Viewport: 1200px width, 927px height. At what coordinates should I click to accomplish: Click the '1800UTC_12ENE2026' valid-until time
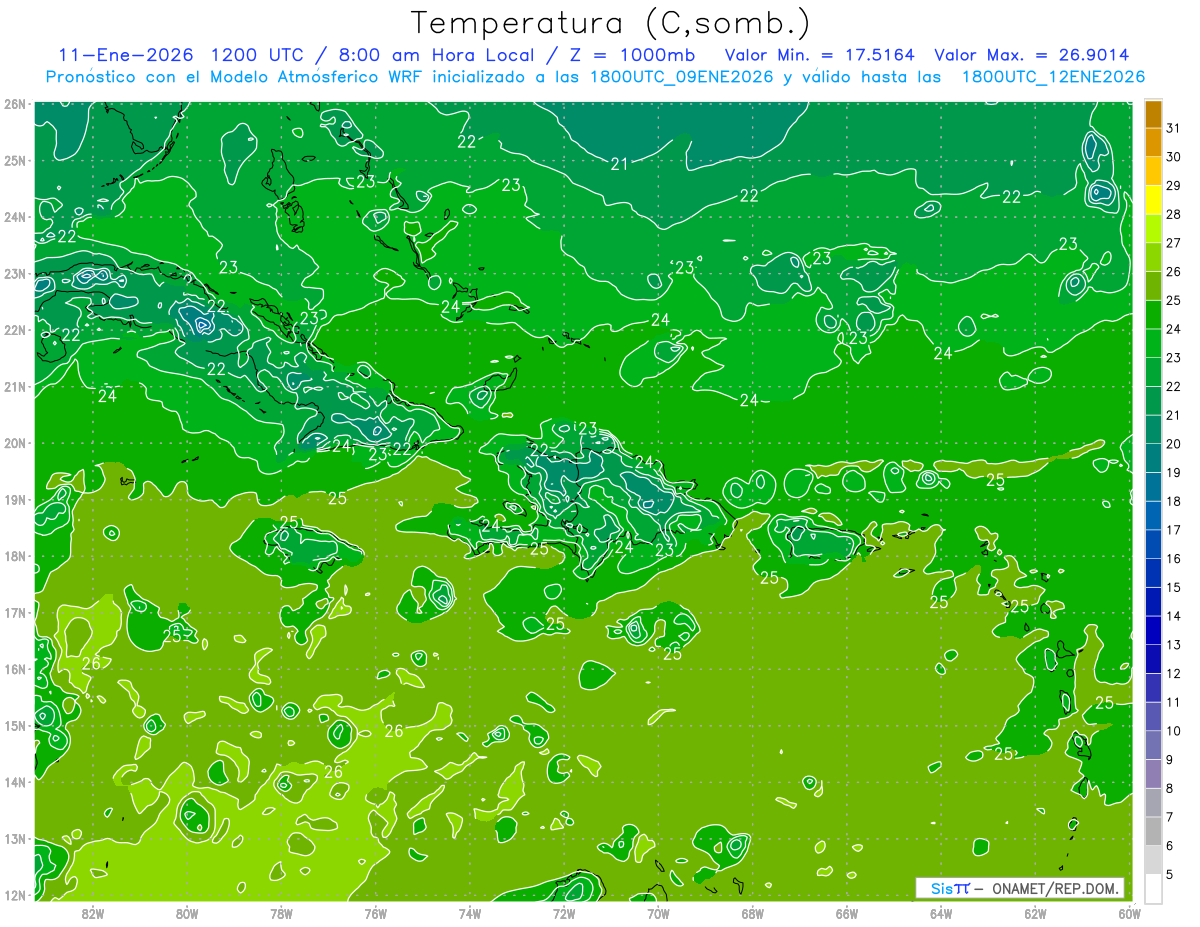click(x=1053, y=77)
